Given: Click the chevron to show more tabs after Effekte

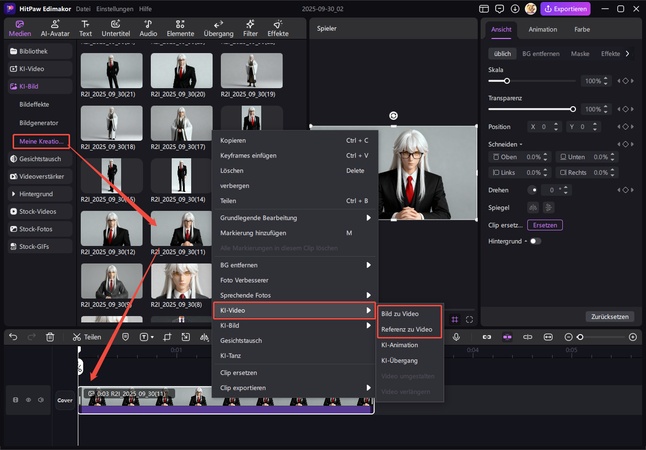Looking at the screenshot, I should point(627,54).
